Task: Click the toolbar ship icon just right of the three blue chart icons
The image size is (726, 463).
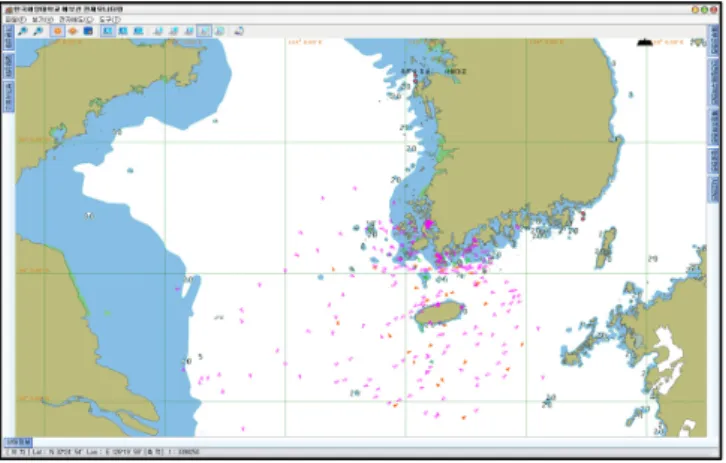Action: [x=158, y=31]
